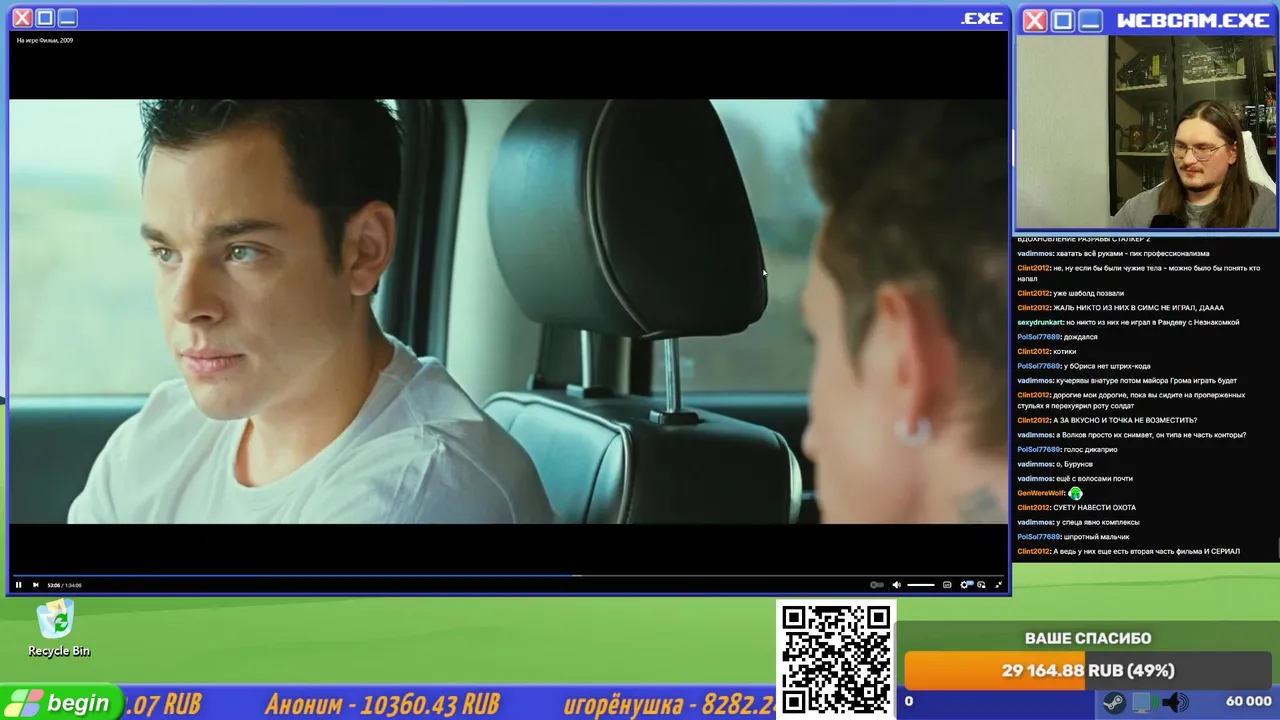The height and width of the screenshot is (720, 1280).
Task: Click chat message 'голос дикаприо'
Action: point(1090,450)
